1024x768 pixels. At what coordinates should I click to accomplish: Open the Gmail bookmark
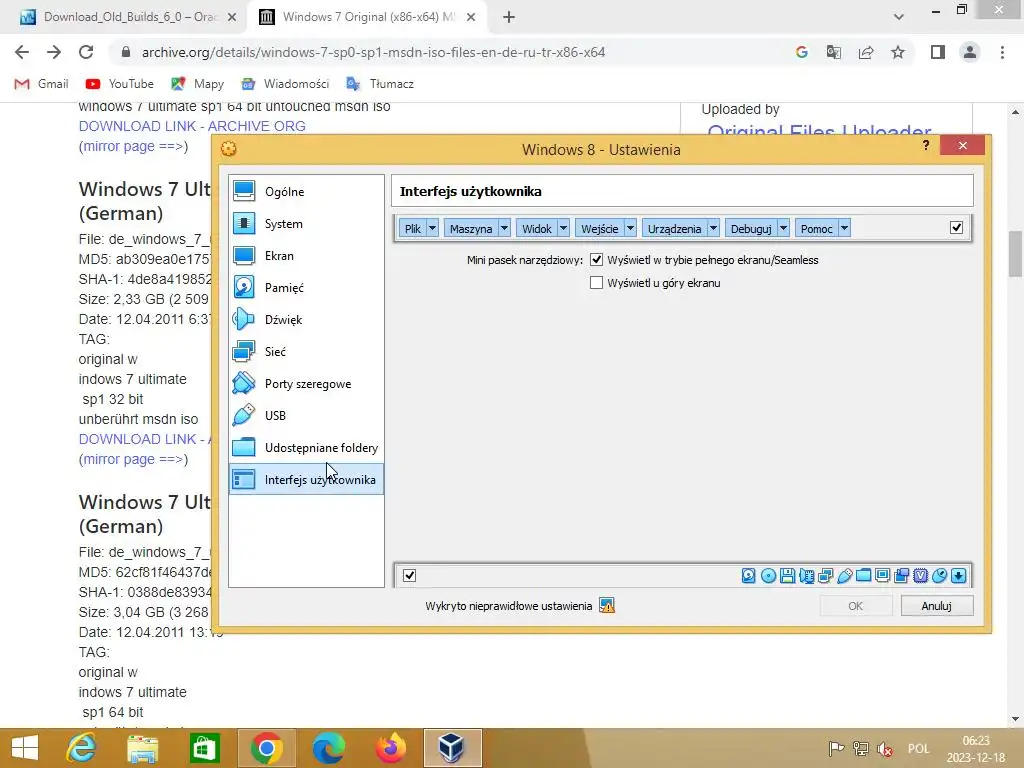(x=42, y=84)
